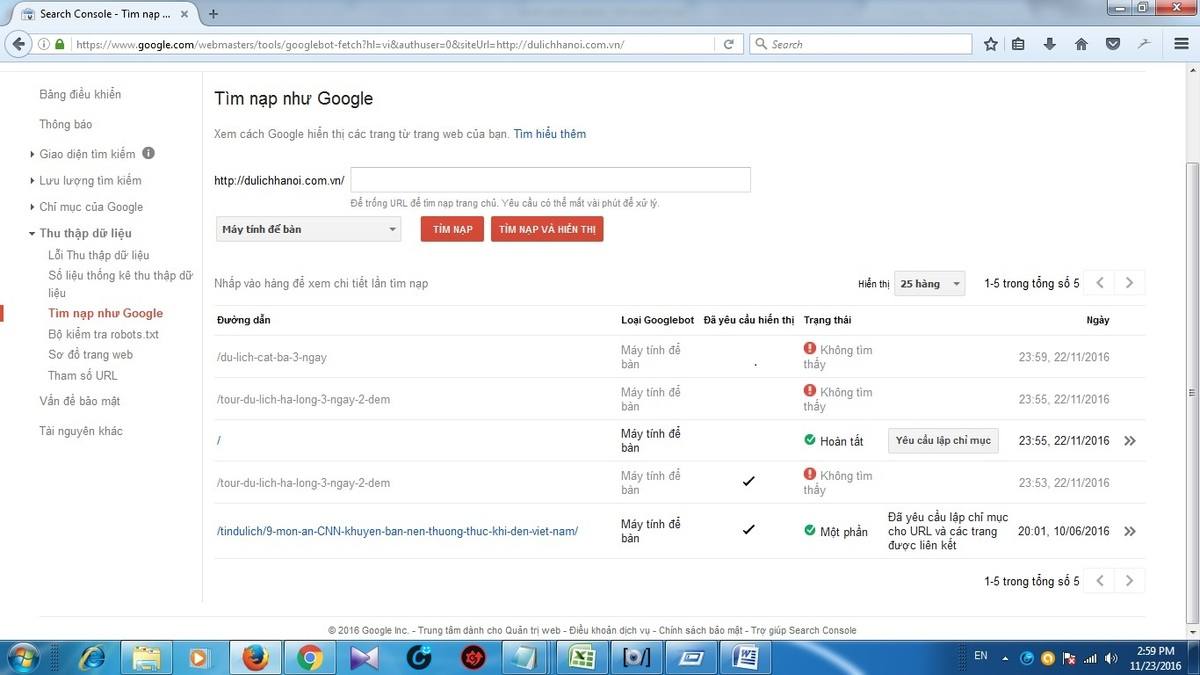Click the URL path input field
The width and height of the screenshot is (1200, 675).
pyautogui.click(x=550, y=180)
